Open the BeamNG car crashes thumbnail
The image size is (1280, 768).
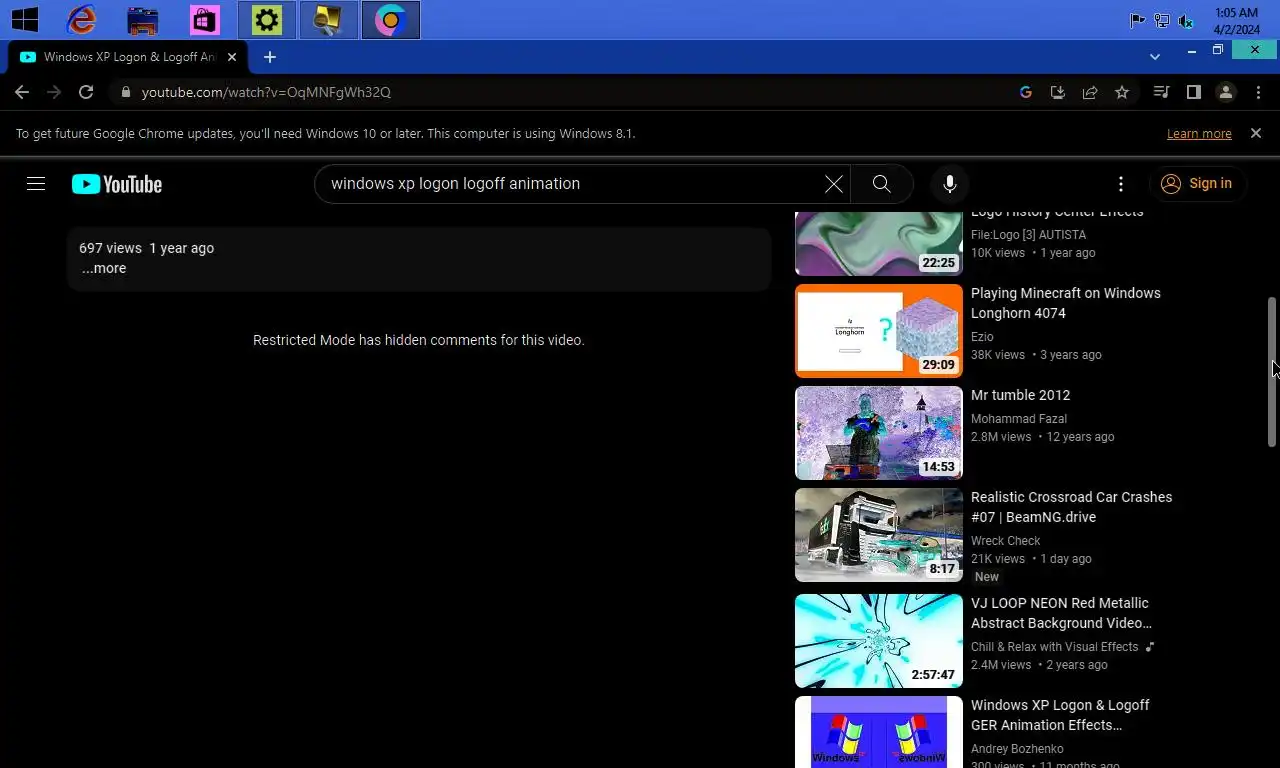(878, 535)
